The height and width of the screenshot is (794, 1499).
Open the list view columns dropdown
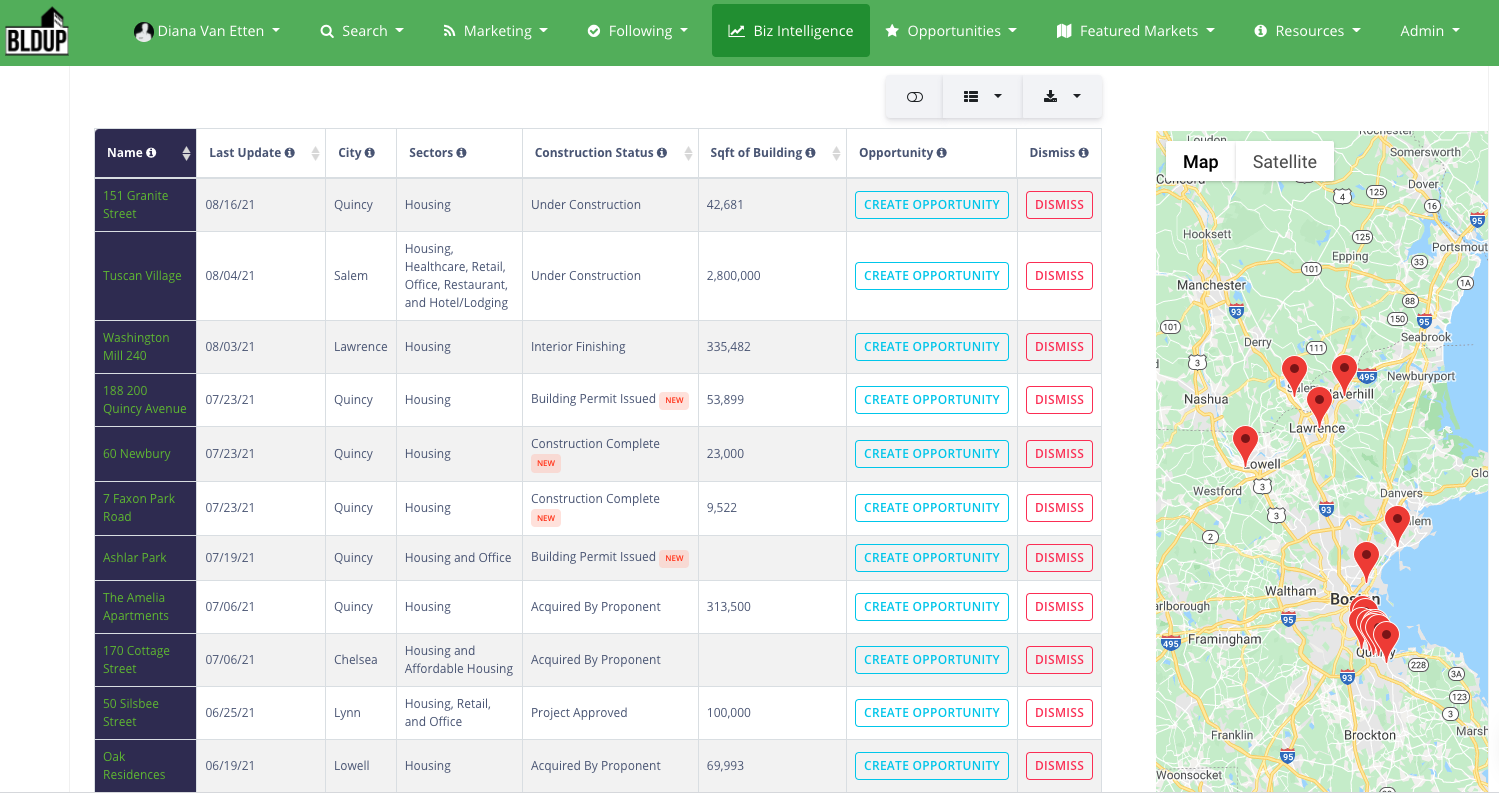(x=982, y=97)
